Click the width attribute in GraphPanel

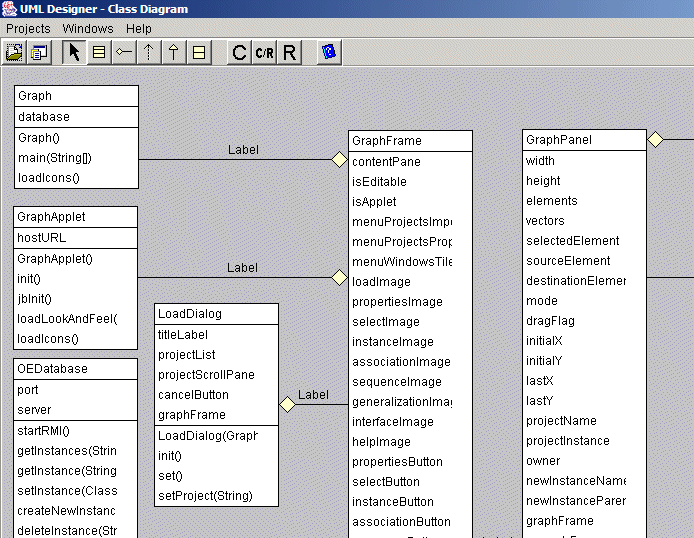coord(540,161)
